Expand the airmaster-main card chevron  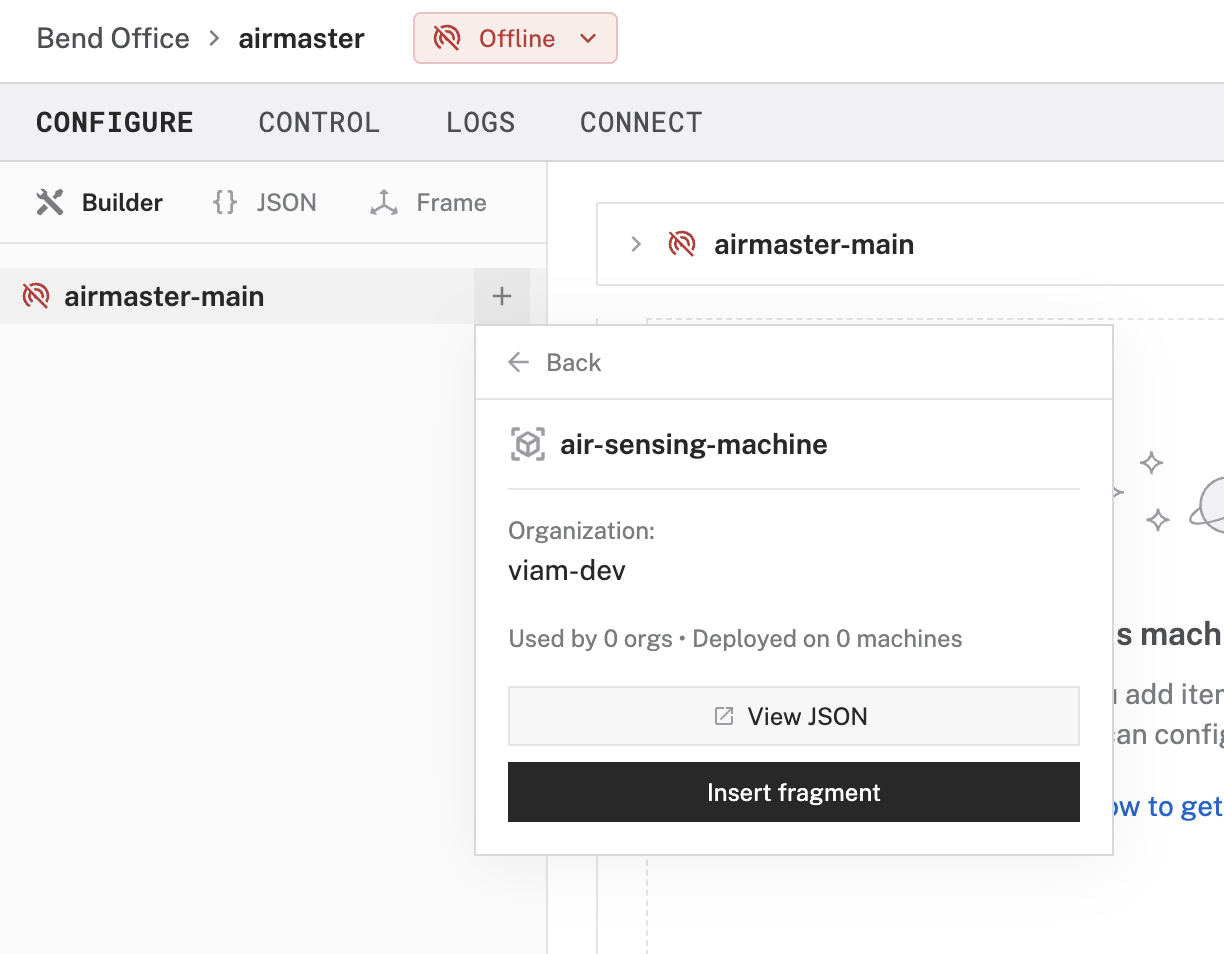[x=636, y=244]
